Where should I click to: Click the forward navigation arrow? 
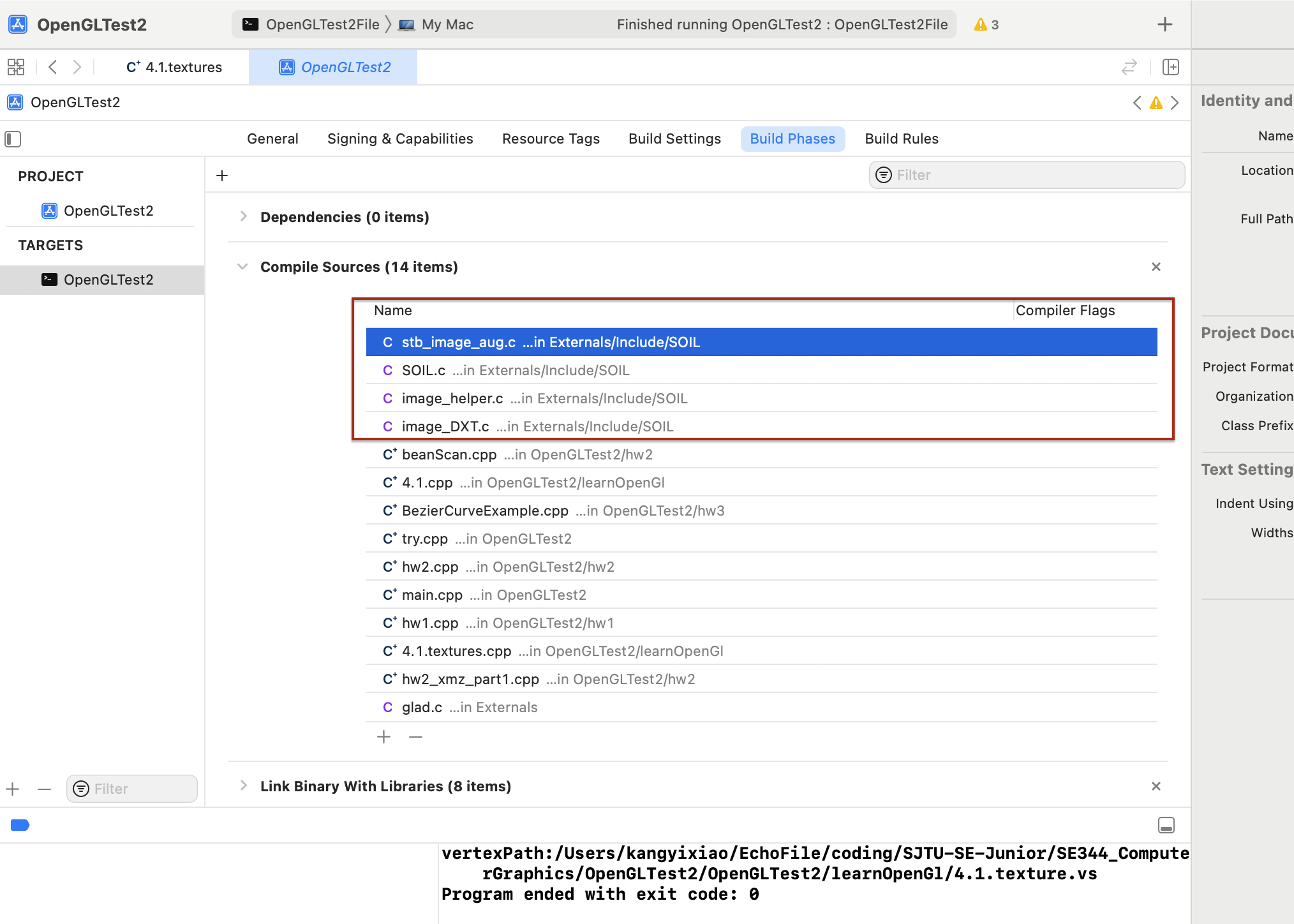click(77, 67)
